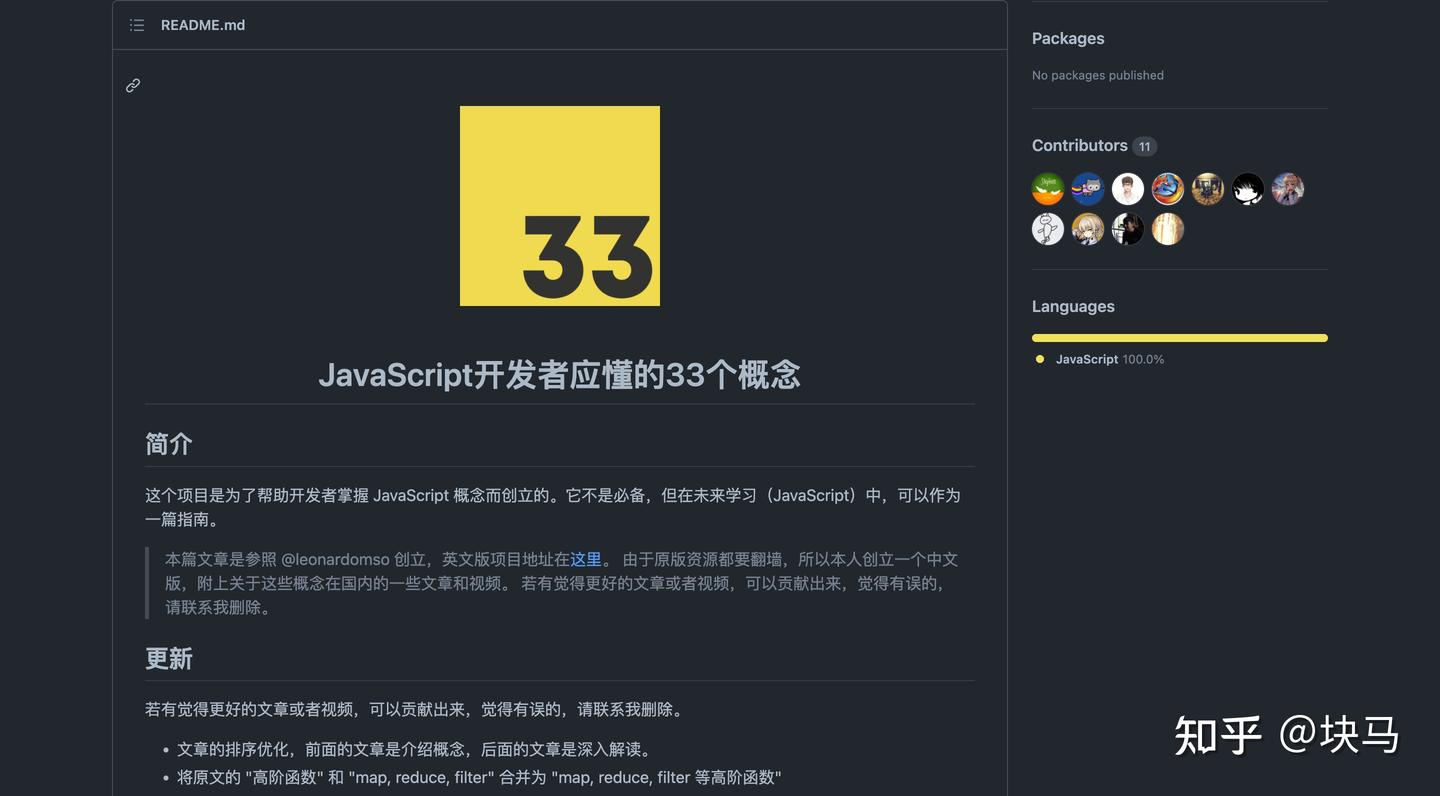Click the 更新 section heading
This screenshot has height=796, width=1440.
(169, 659)
